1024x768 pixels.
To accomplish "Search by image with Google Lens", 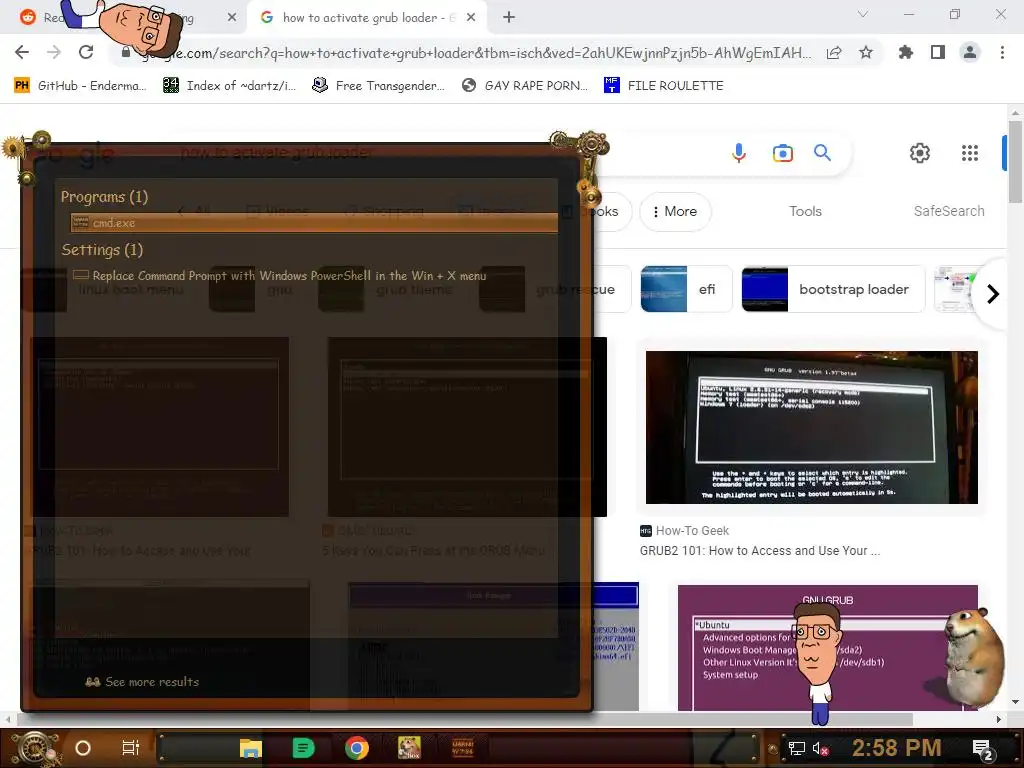I will tap(782, 153).
